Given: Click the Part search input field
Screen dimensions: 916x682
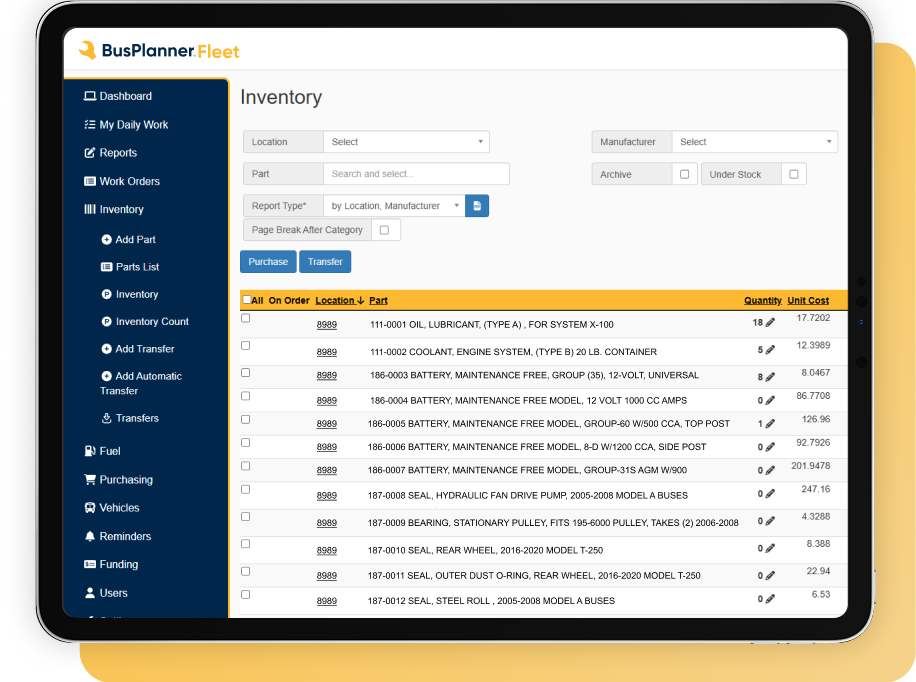Looking at the screenshot, I should pyautogui.click(x=416, y=174).
